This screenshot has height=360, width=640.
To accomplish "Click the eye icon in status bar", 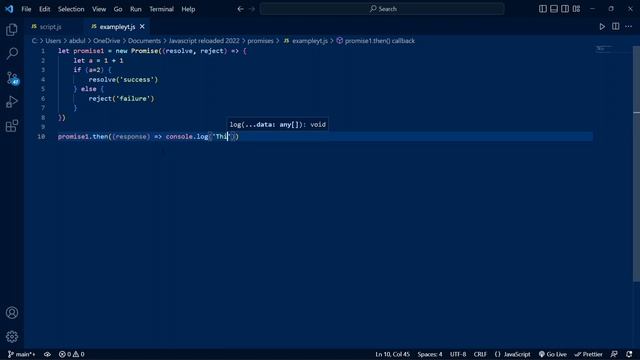I will (x=47, y=354).
